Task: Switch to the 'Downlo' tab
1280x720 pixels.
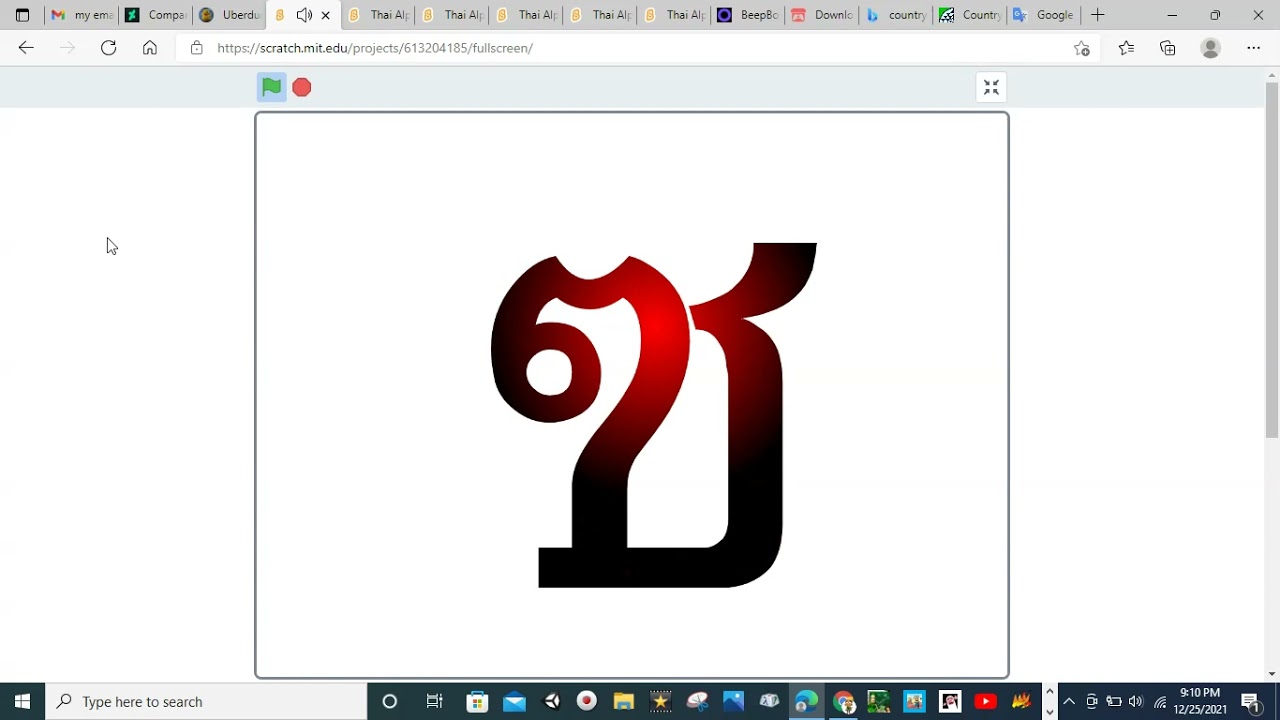Action: [x=821, y=15]
